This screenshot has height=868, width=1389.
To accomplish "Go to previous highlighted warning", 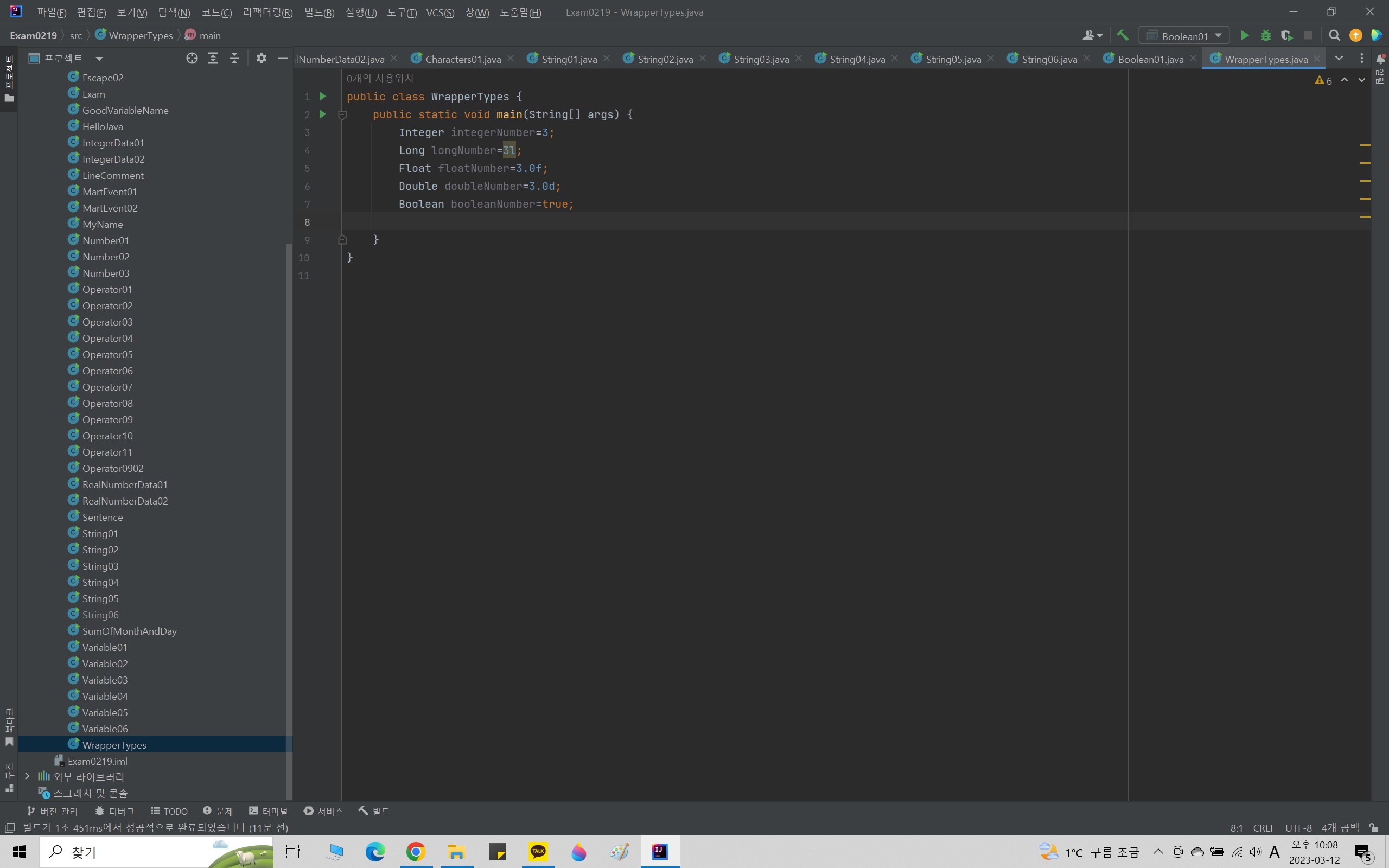I will coord(1344,80).
